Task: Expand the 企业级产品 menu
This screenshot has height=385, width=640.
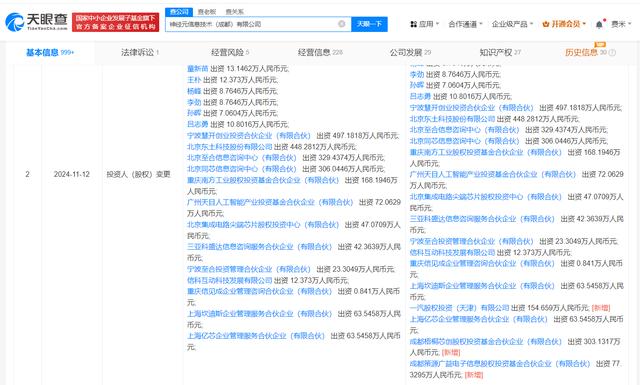Action: point(512,24)
